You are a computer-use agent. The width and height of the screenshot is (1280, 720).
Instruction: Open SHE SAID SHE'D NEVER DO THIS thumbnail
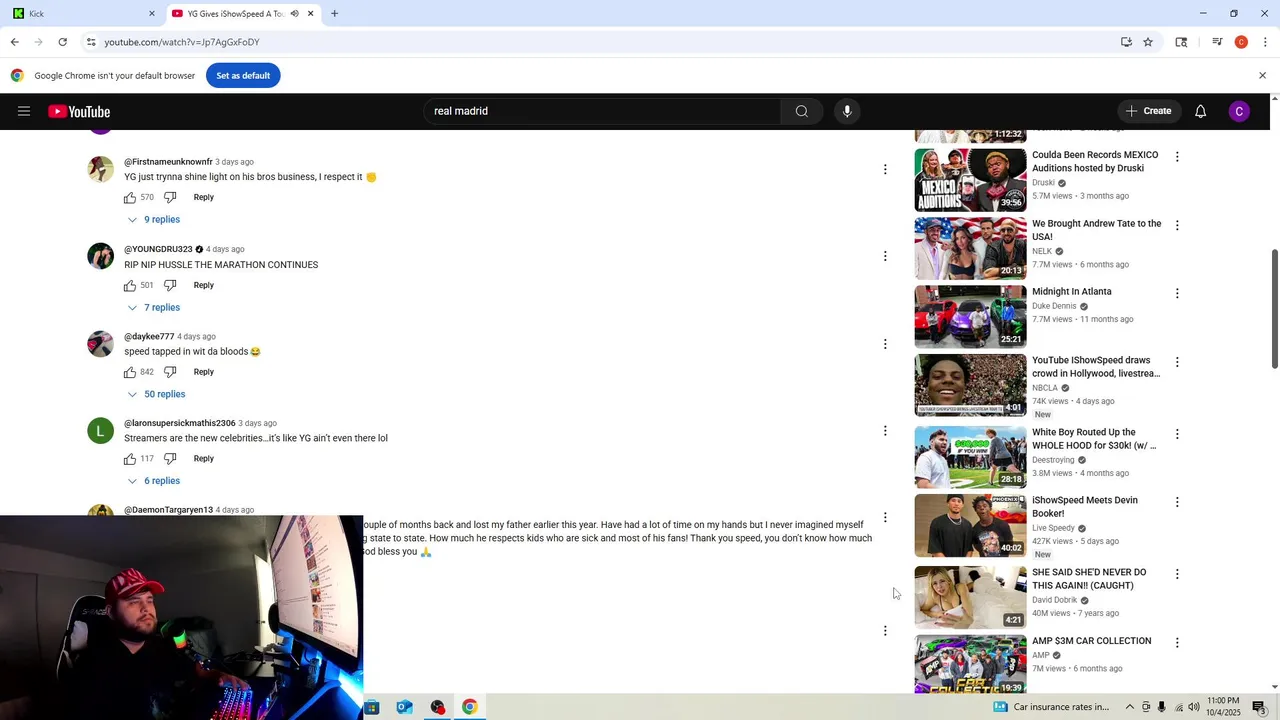(x=970, y=598)
